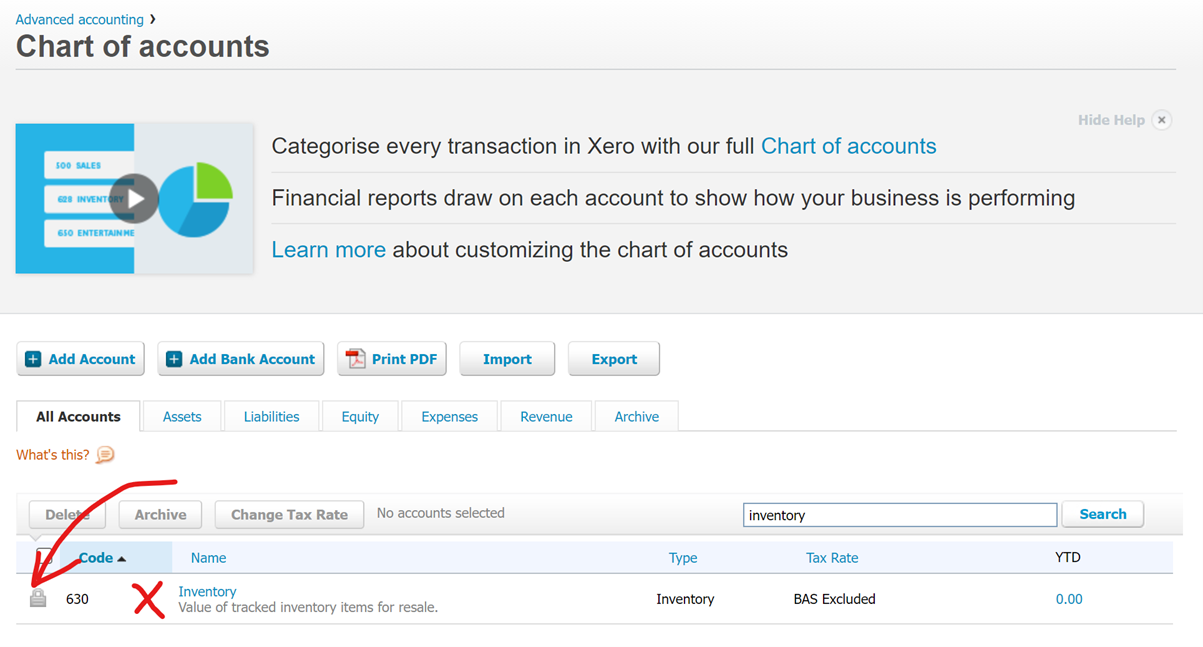Image resolution: width=1203 pixels, height=647 pixels.
Task: Click the plus icon on Add Account
Action: 33,359
